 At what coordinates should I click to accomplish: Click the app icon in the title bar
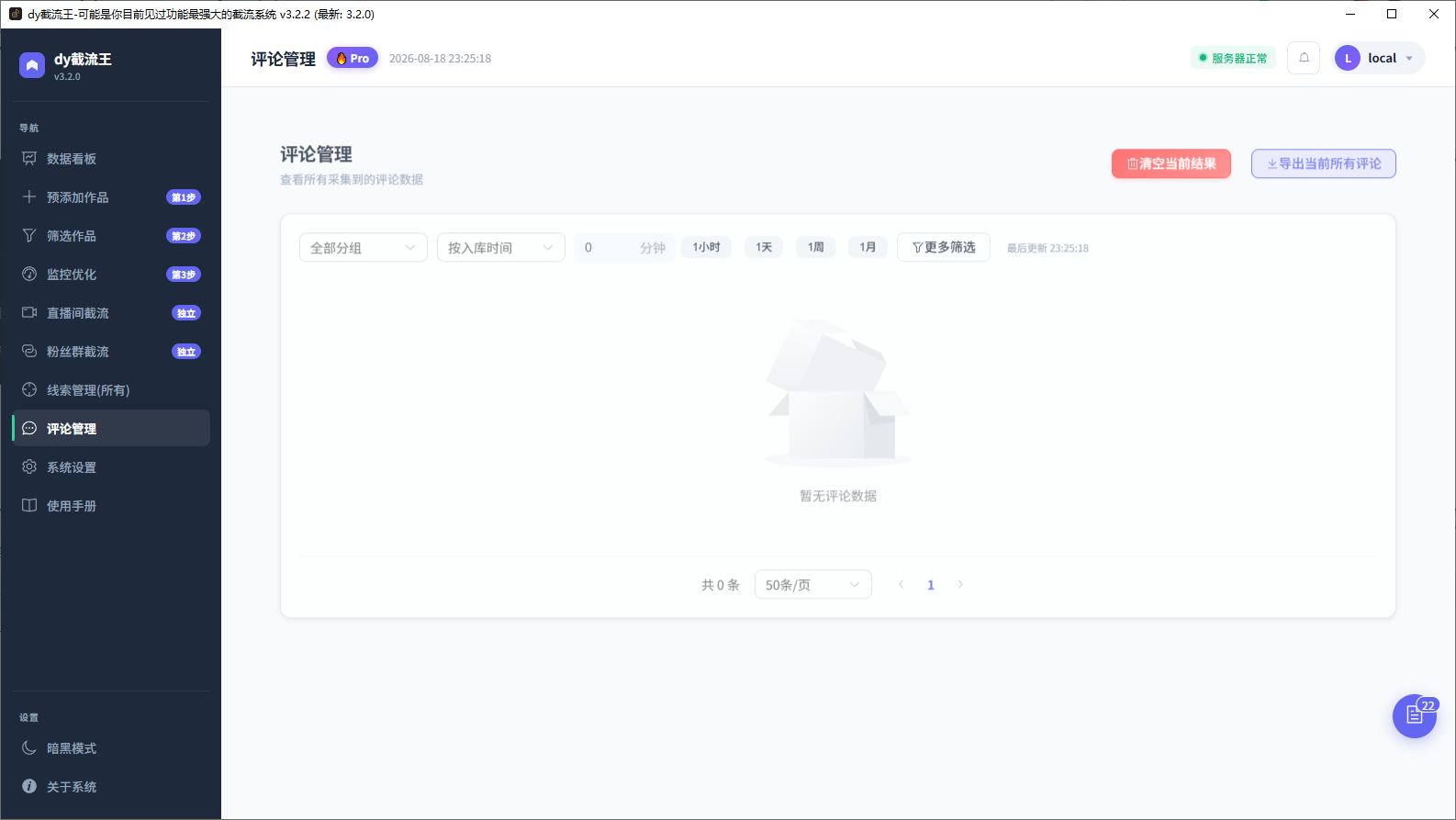[x=15, y=14]
